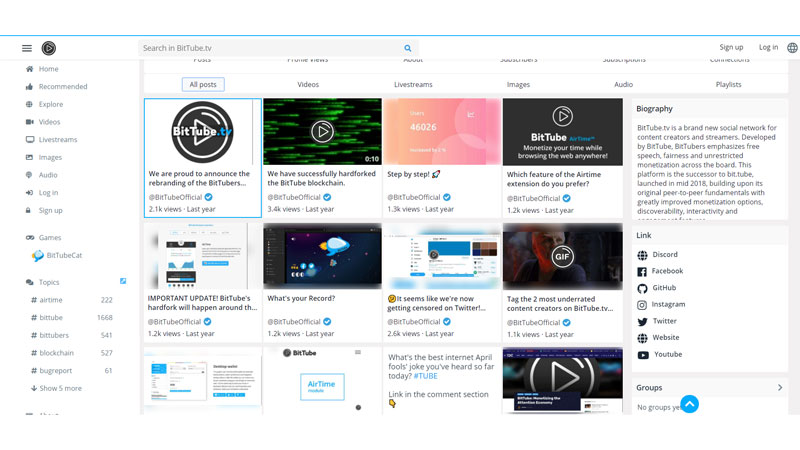Click the Home icon in sidebar
The image size is (800, 450).
(30, 69)
